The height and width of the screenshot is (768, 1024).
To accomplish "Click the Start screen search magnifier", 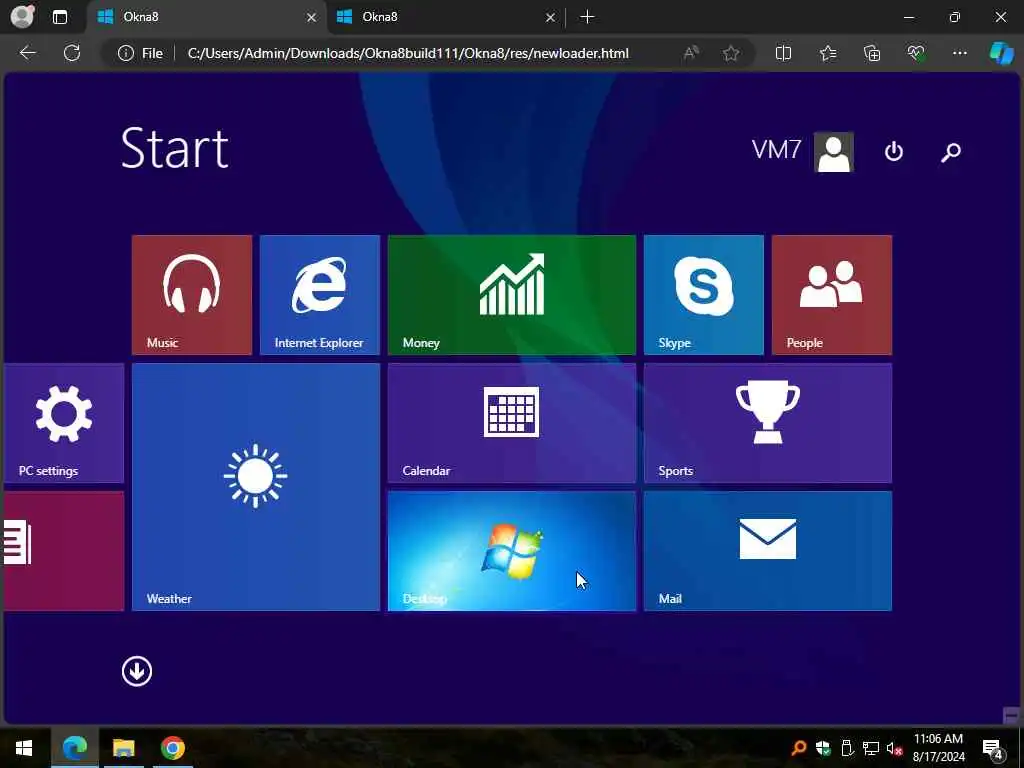I will 951,152.
